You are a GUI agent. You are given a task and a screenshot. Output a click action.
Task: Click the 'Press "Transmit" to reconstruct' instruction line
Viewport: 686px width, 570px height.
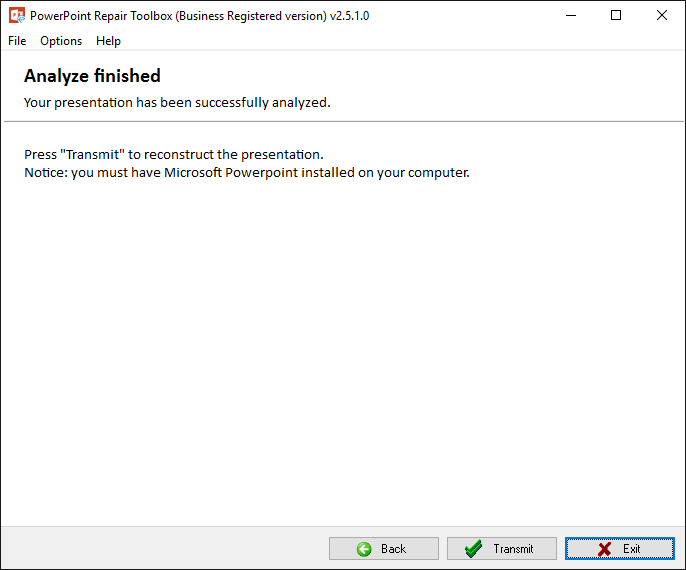(x=174, y=154)
